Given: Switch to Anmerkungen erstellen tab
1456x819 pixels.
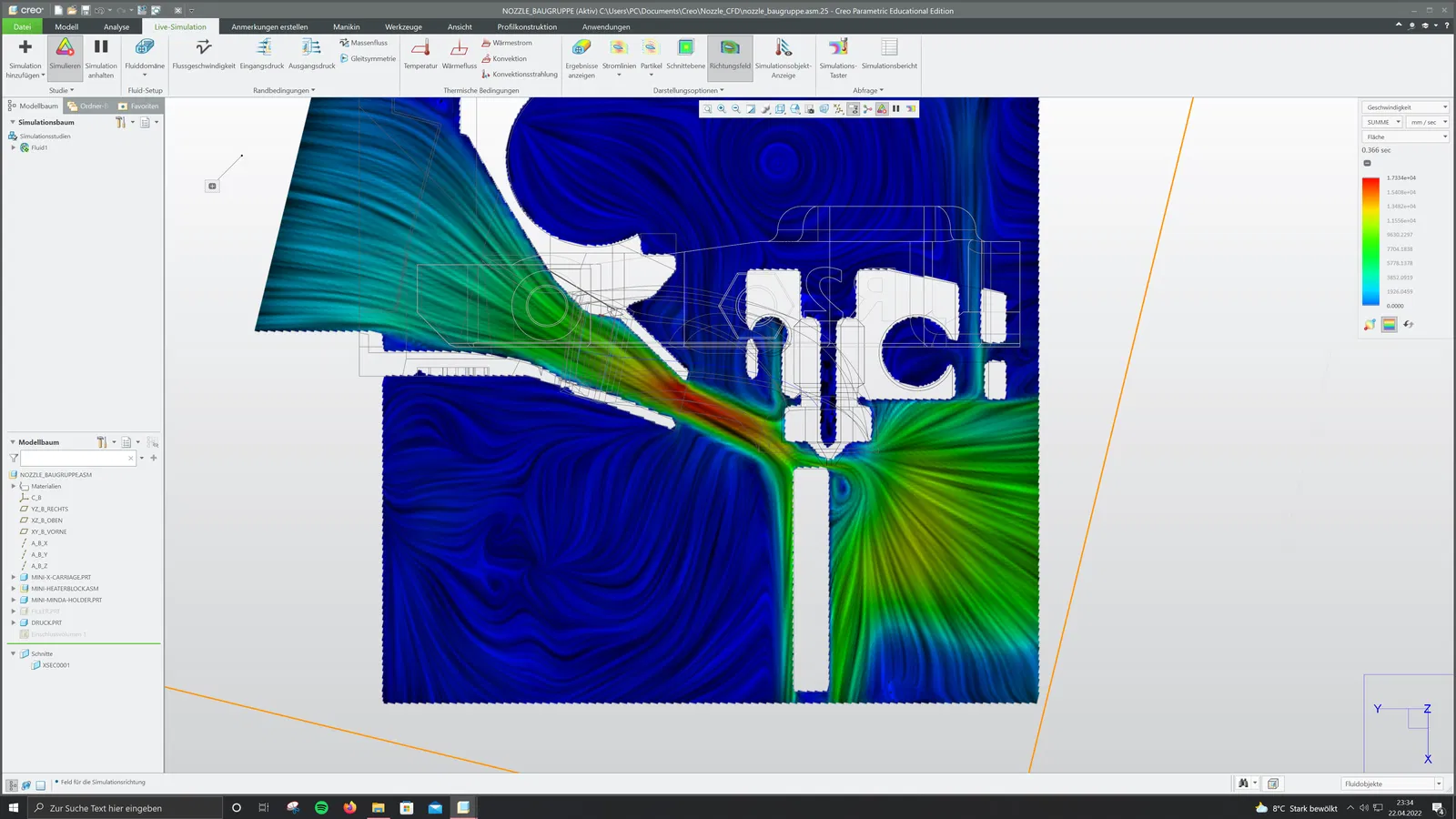Looking at the screenshot, I should click(269, 26).
